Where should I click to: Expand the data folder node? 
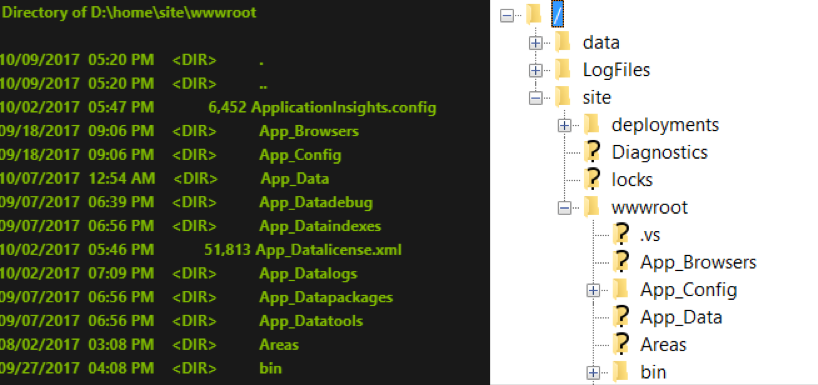(536, 43)
